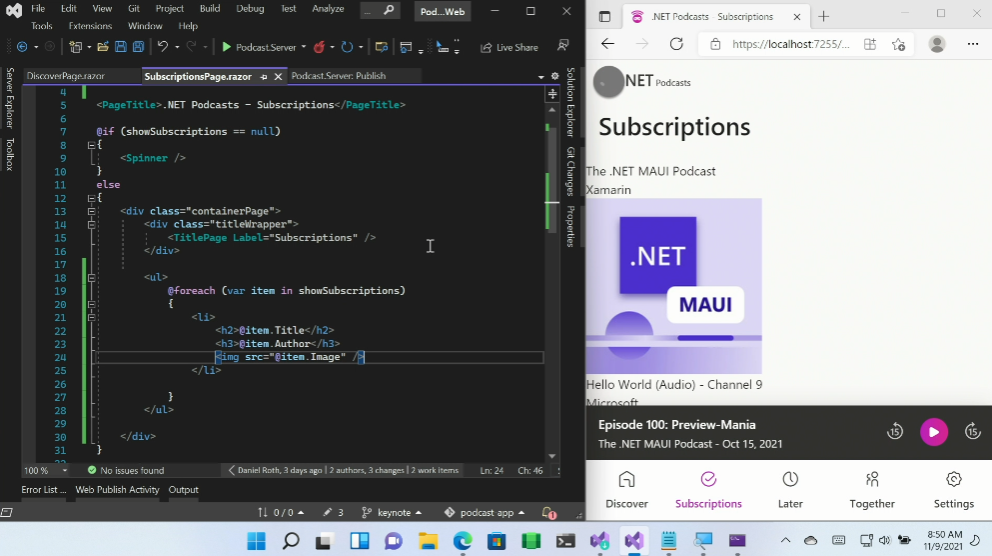
Task: Click the editor vertical scrollbar
Action: (x=552, y=285)
